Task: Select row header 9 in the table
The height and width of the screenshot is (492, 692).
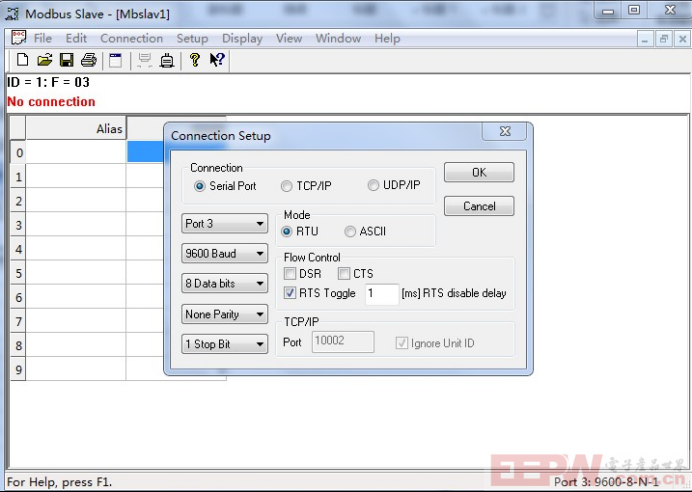Action: pos(18,369)
